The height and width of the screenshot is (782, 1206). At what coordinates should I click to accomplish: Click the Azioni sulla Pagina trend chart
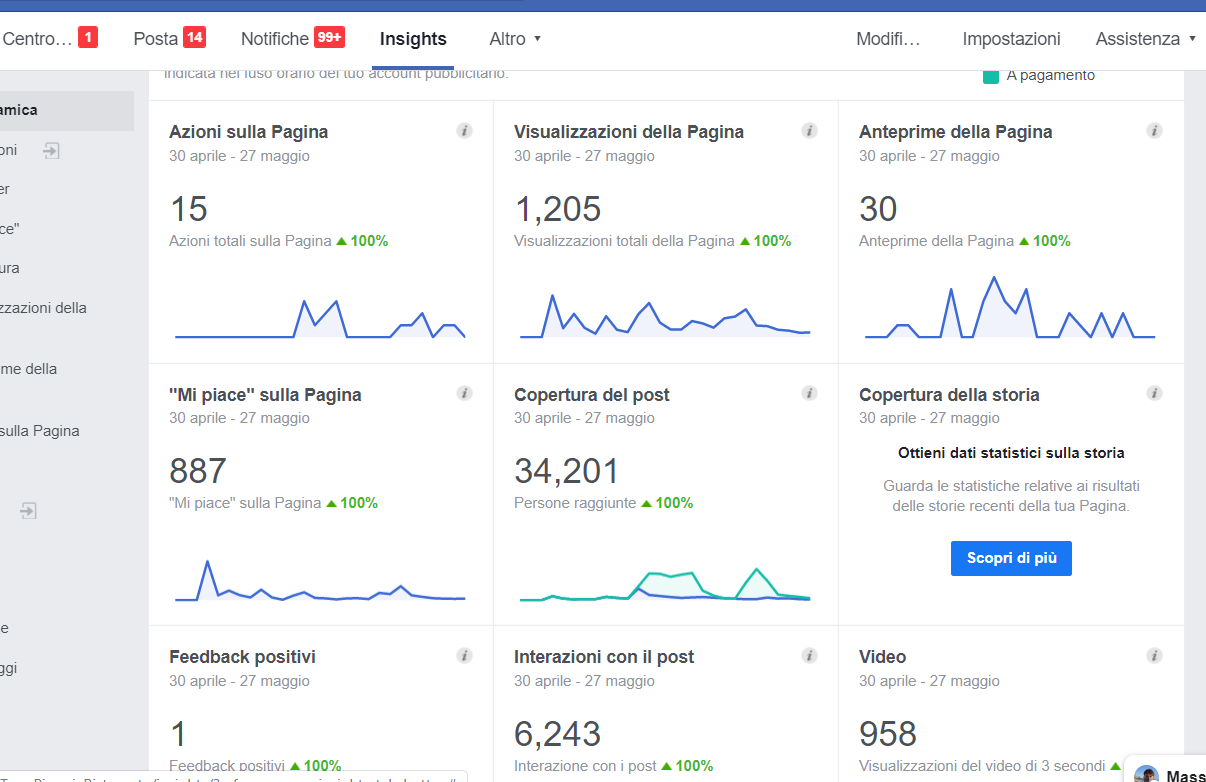tap(320, 319)
